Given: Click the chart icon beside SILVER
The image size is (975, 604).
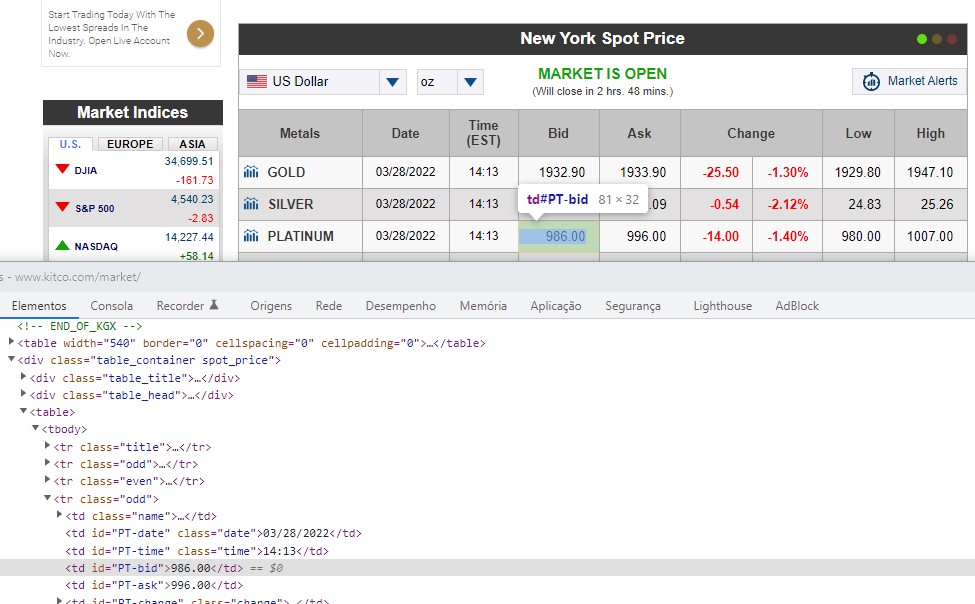Looking at the screenshot, I should (x=251, y=205).
